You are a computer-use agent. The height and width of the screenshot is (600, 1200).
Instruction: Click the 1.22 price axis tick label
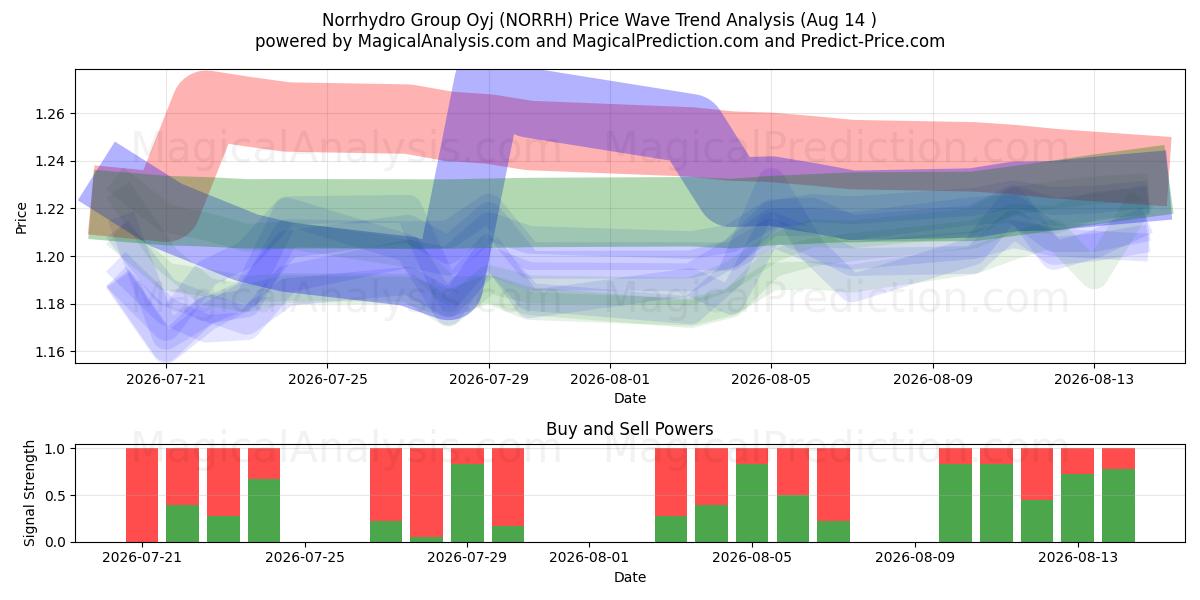point(49,209)
